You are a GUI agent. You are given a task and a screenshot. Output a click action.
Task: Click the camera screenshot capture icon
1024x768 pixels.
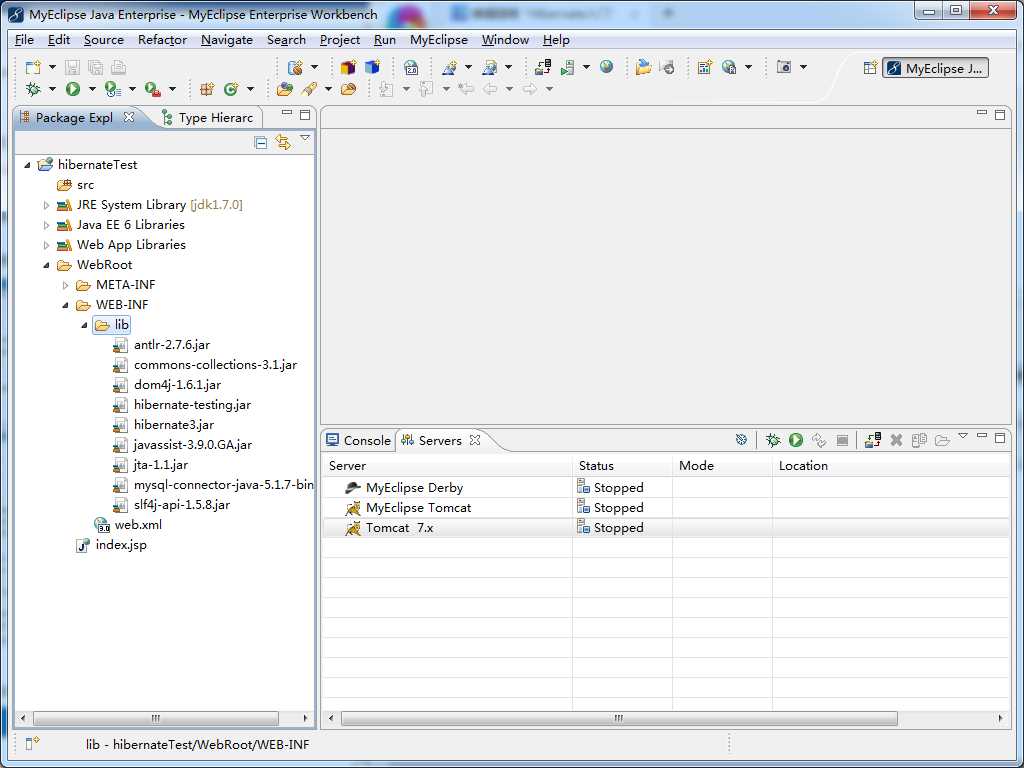(x=784, y=67)
